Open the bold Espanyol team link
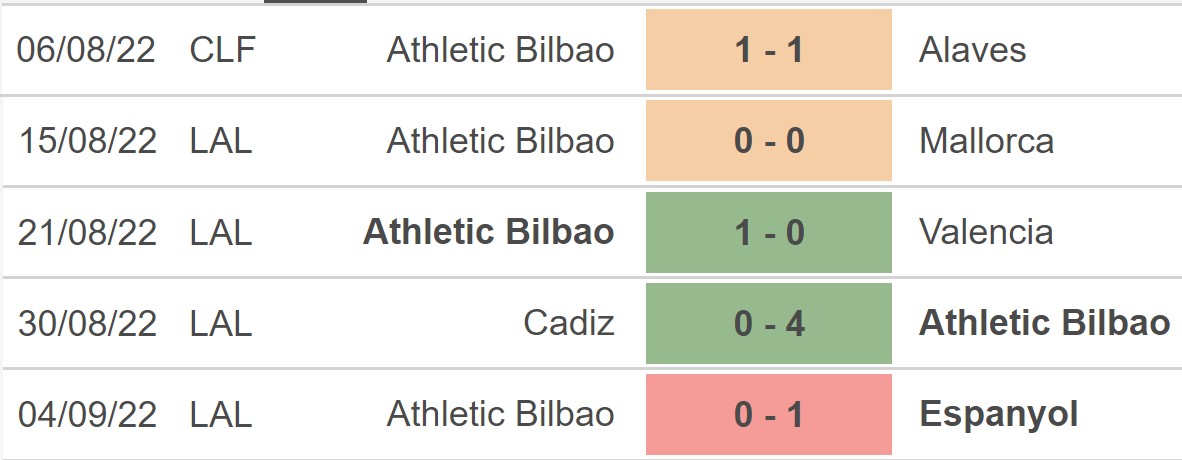1182x460 pixels. [x=998, y=414]
